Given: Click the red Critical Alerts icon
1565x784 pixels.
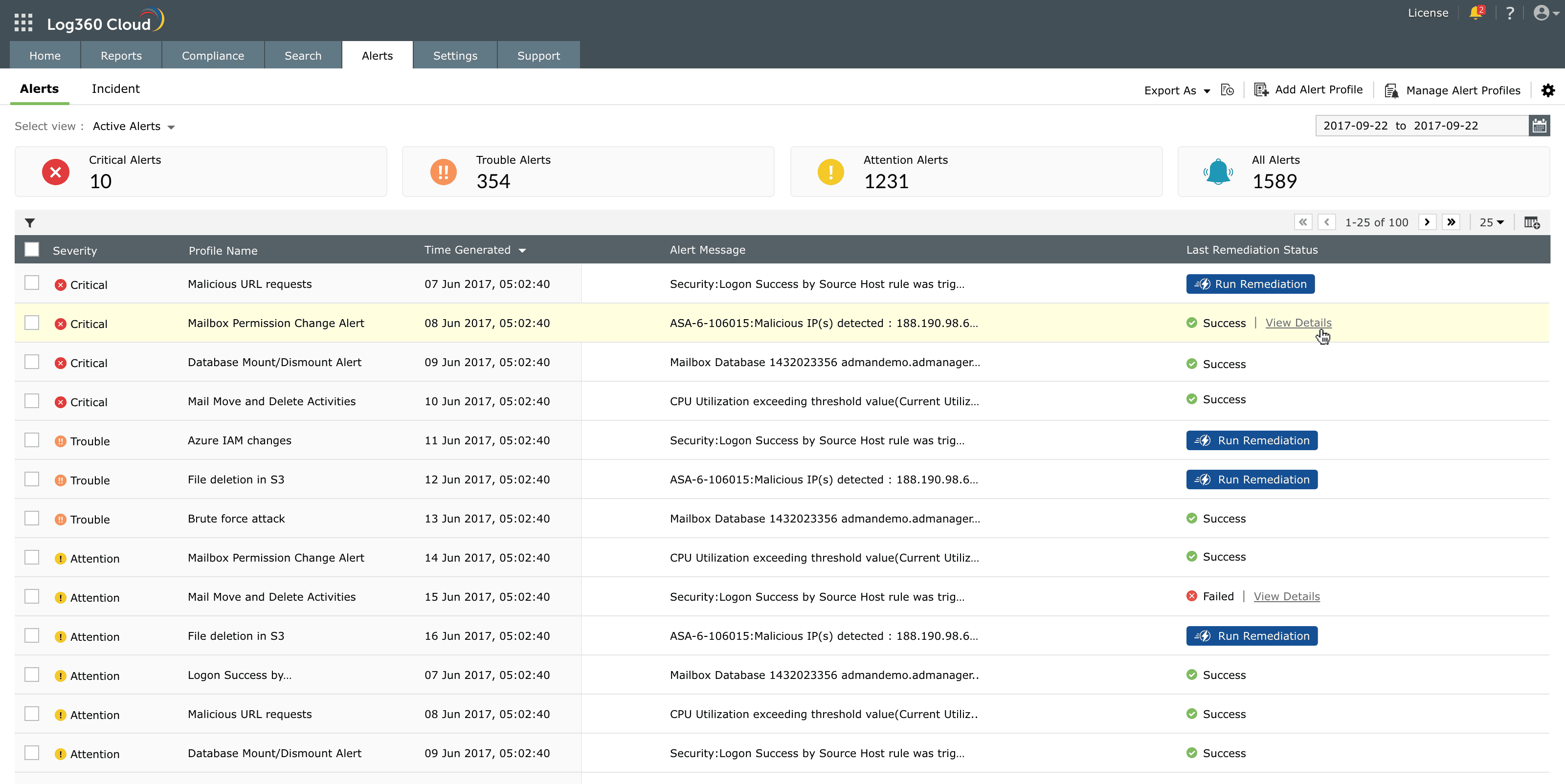Looking at the screenshot, I should (x=55, y=172).
